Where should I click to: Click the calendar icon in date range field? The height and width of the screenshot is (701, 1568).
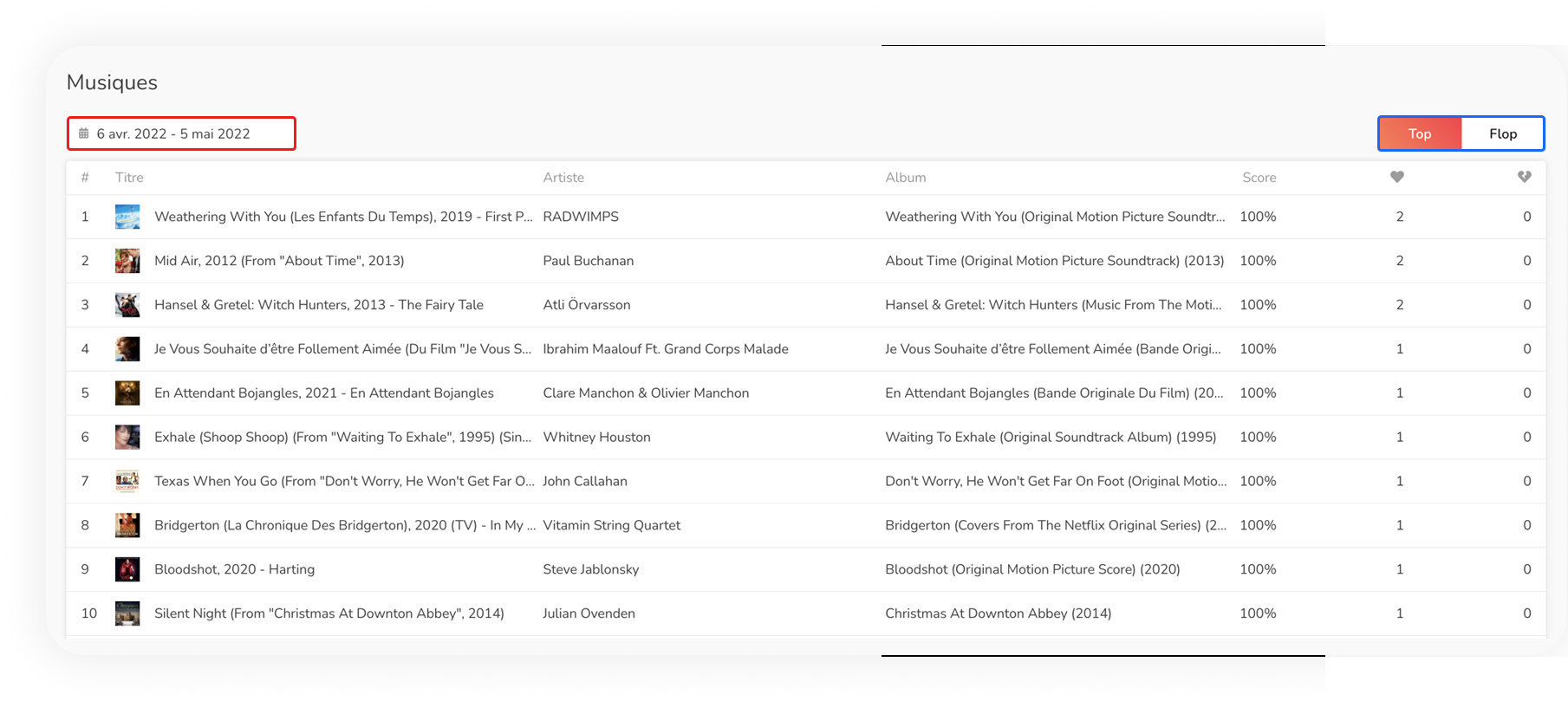coord(84,133)
